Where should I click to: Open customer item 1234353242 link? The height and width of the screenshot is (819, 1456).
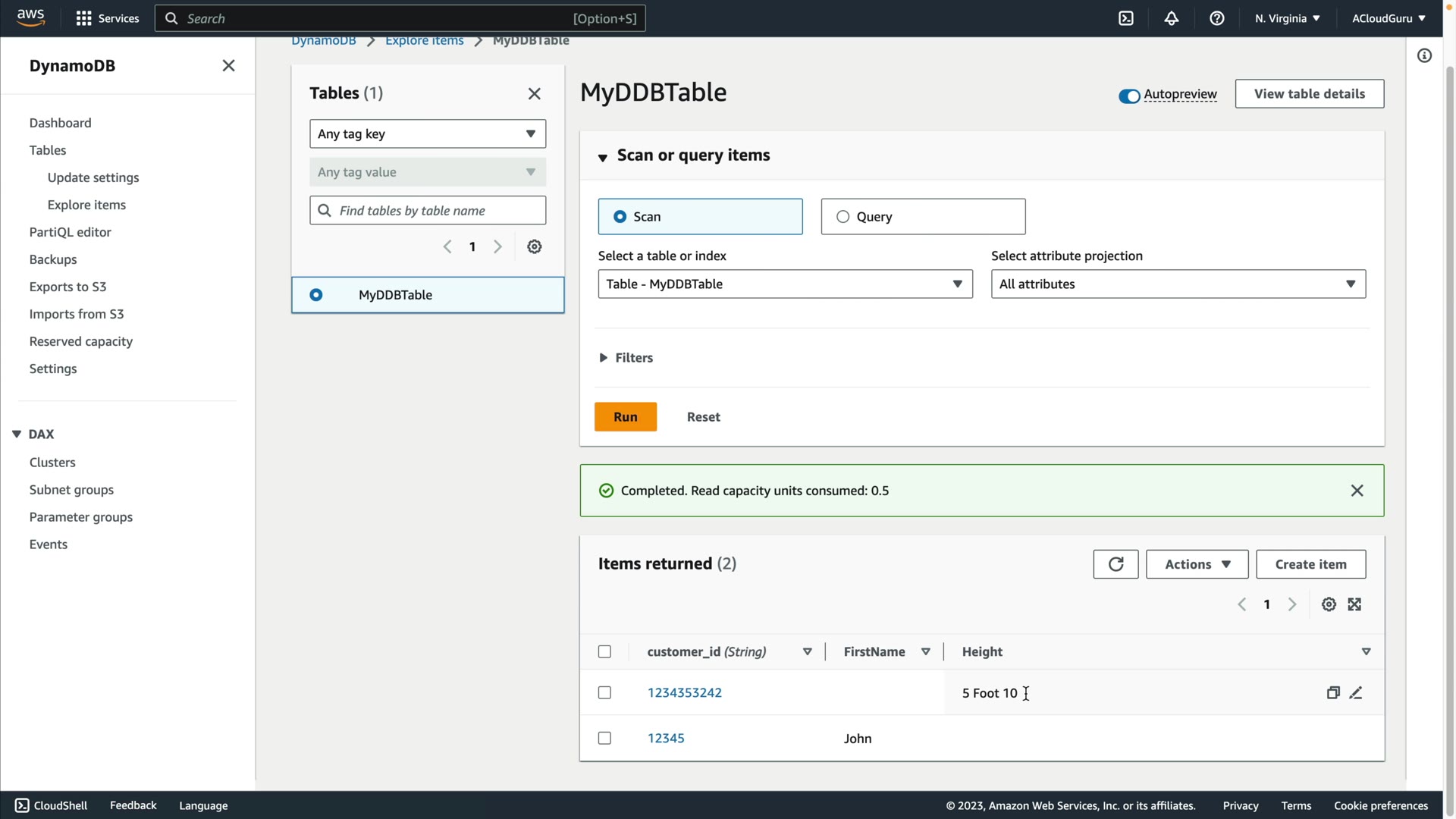tap(684, 693)
